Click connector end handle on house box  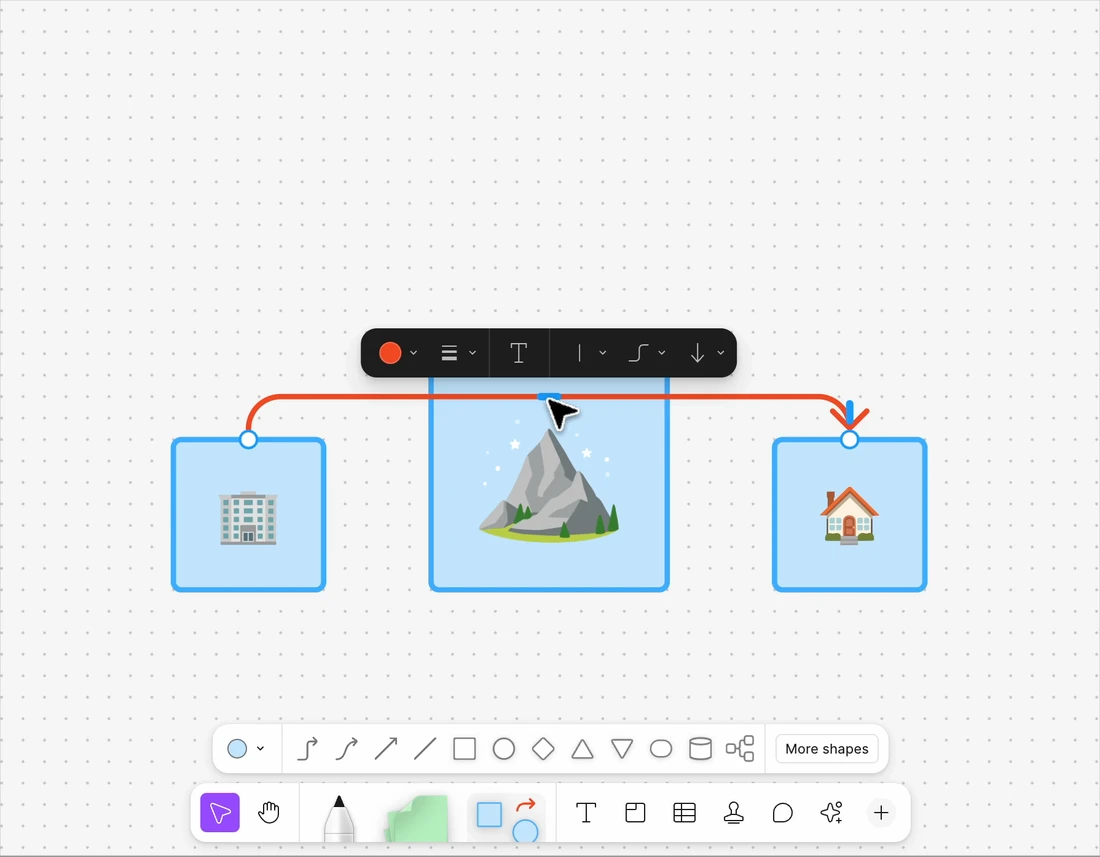849,439
